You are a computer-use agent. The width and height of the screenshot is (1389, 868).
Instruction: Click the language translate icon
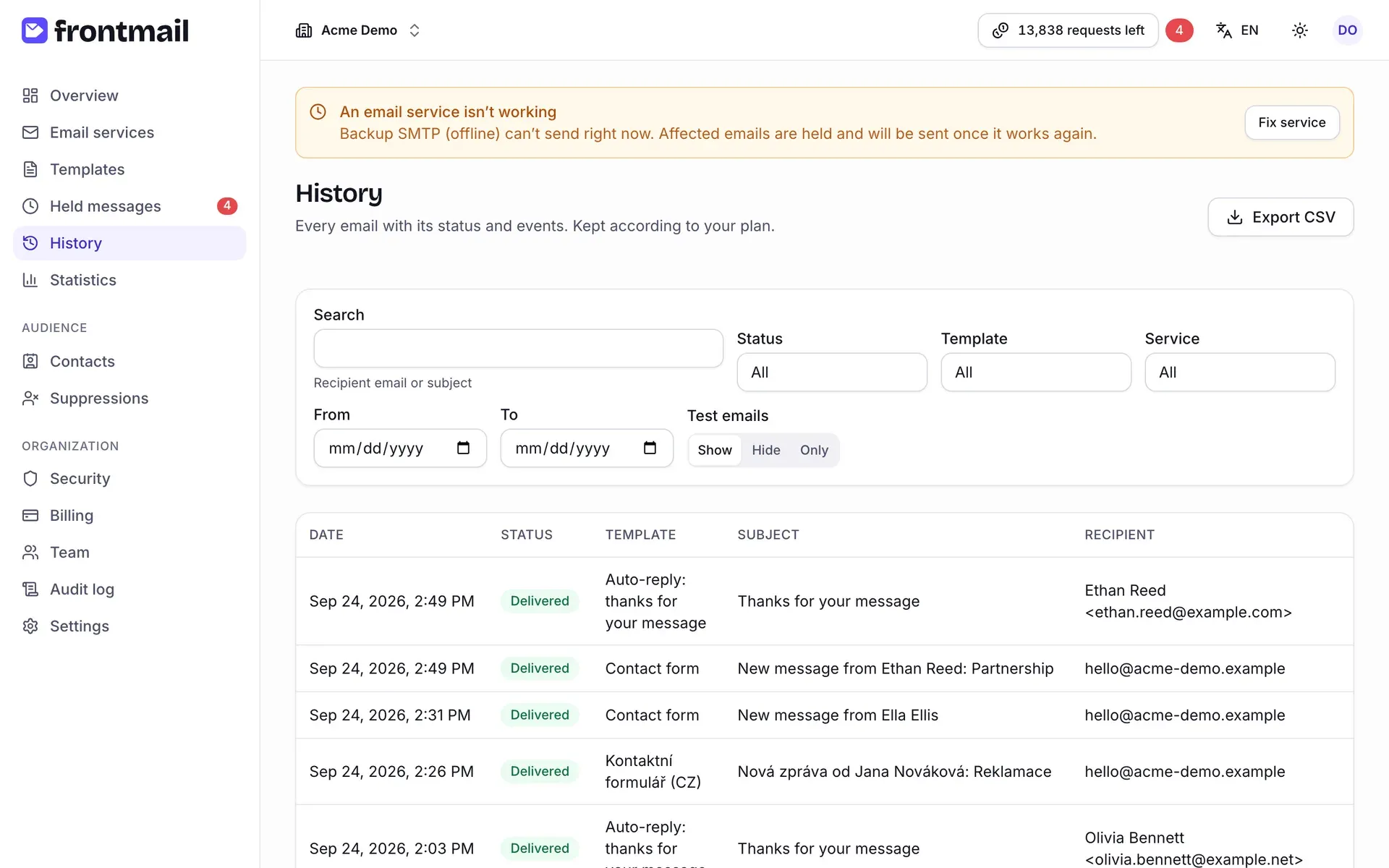point(1224,30)
